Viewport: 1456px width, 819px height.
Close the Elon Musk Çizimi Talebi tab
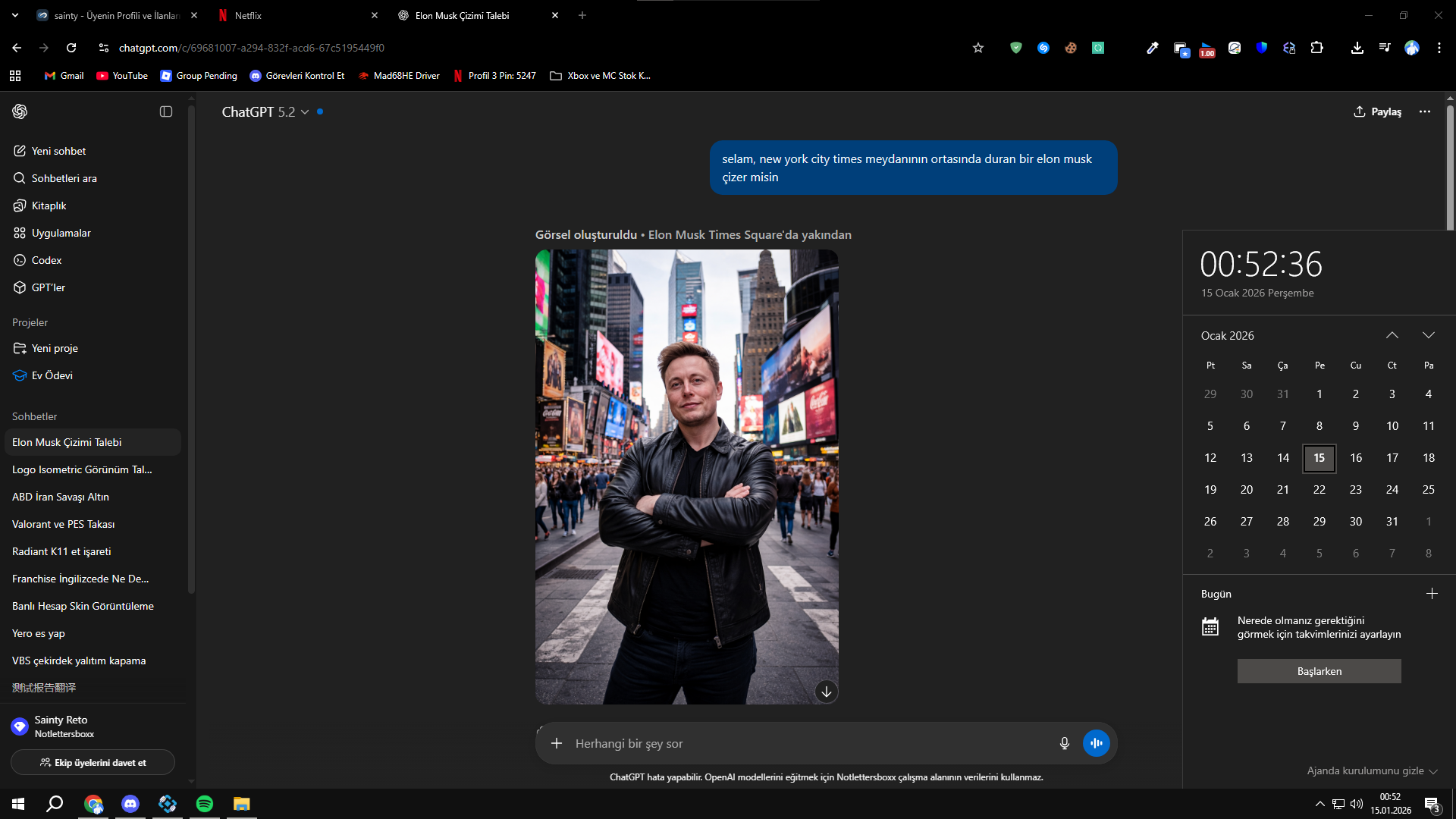[x=555, y=15]
